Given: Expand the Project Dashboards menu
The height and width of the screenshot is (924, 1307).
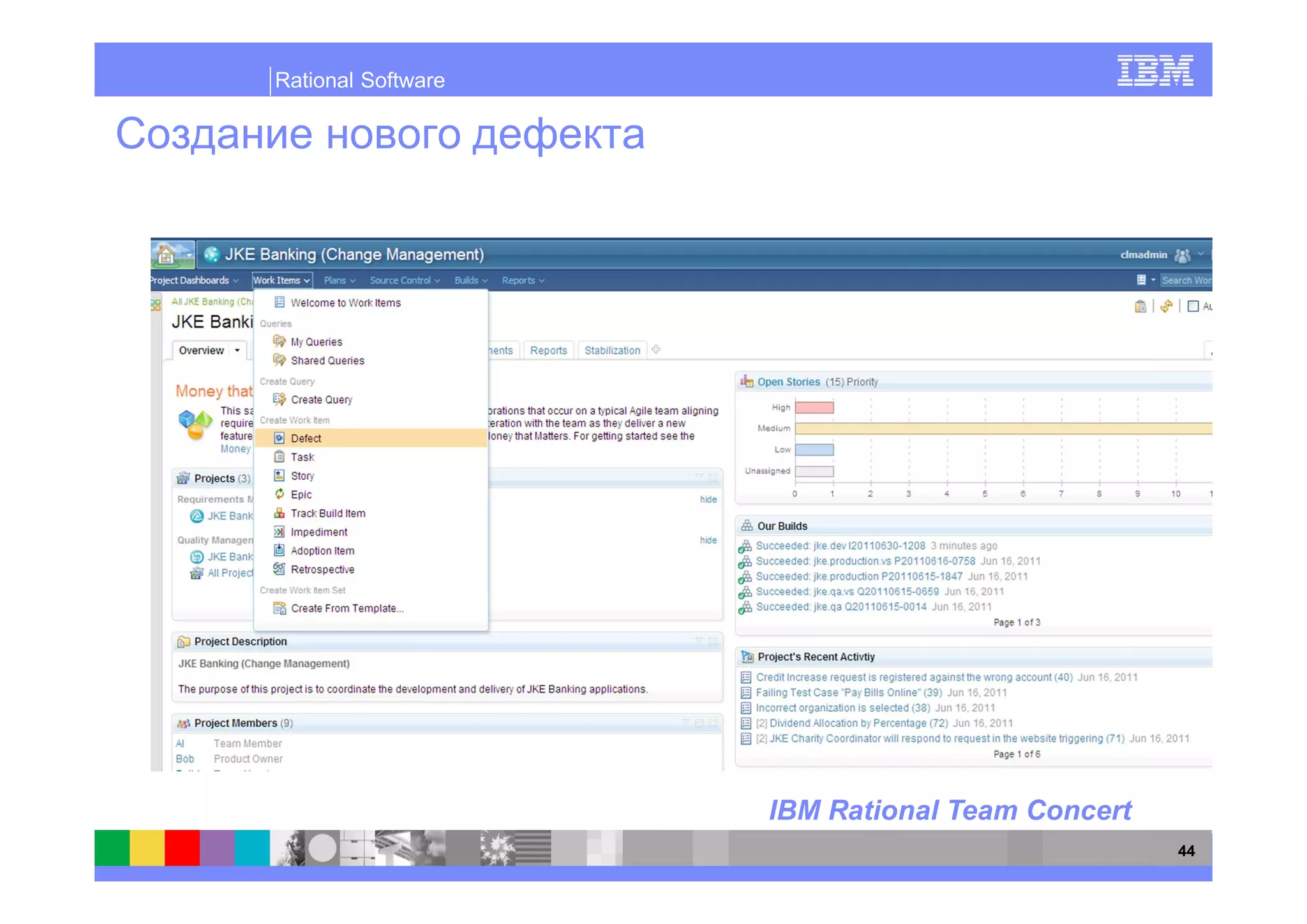Looking at the screenshot, I should 194,280.
